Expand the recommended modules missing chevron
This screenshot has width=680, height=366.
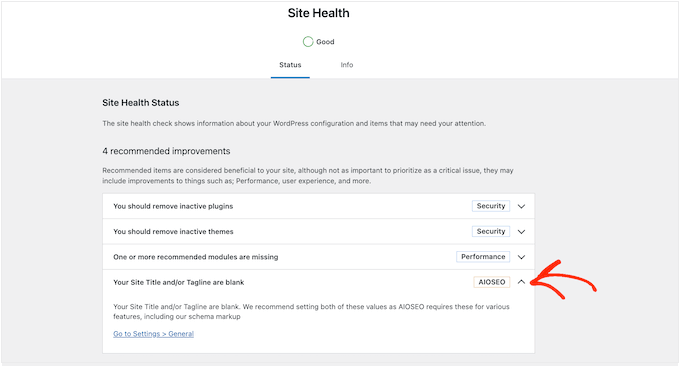pos(521,257)
